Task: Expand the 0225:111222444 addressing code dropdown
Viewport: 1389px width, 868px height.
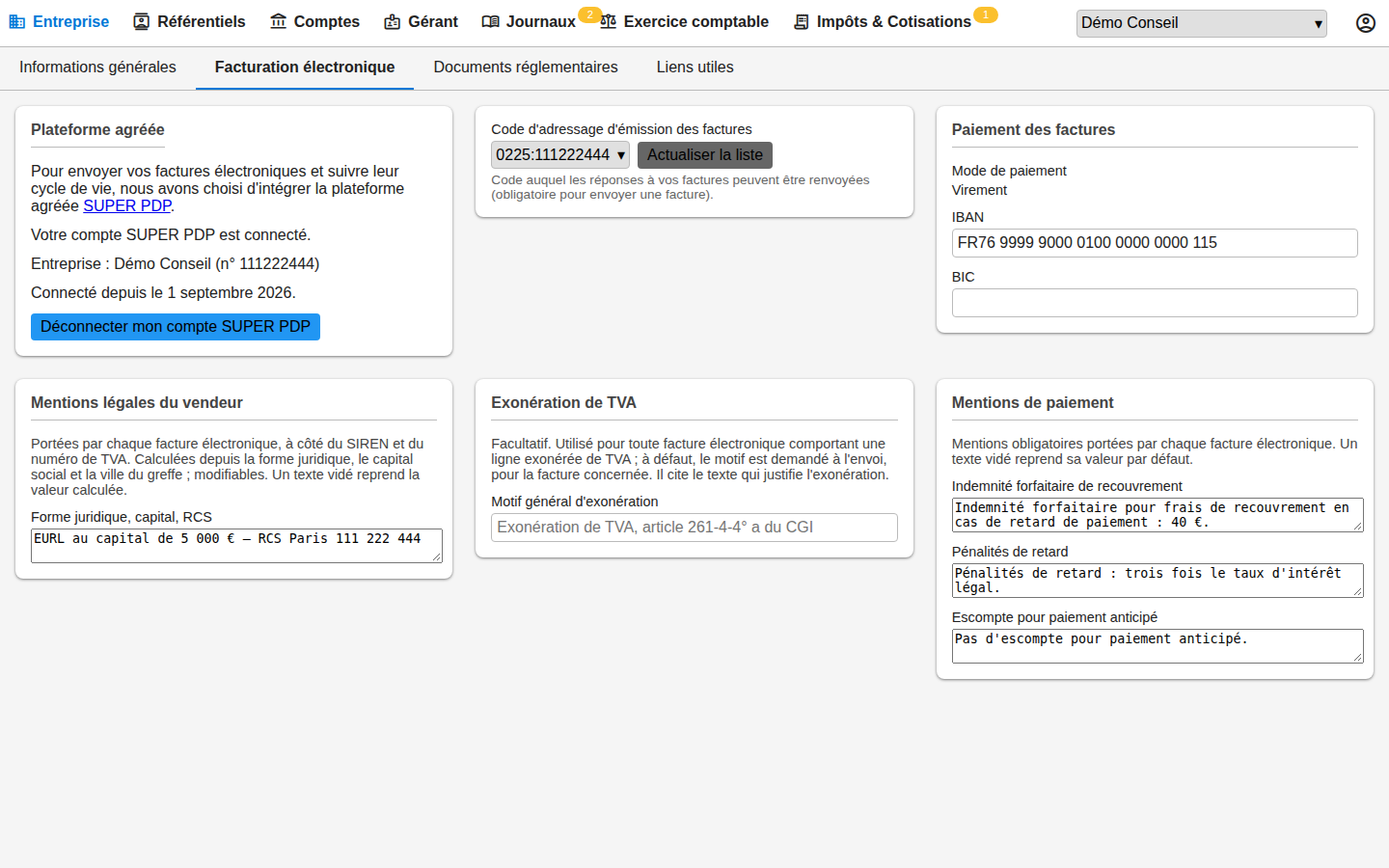Action: pyautogui.click(x=560, y=154)
